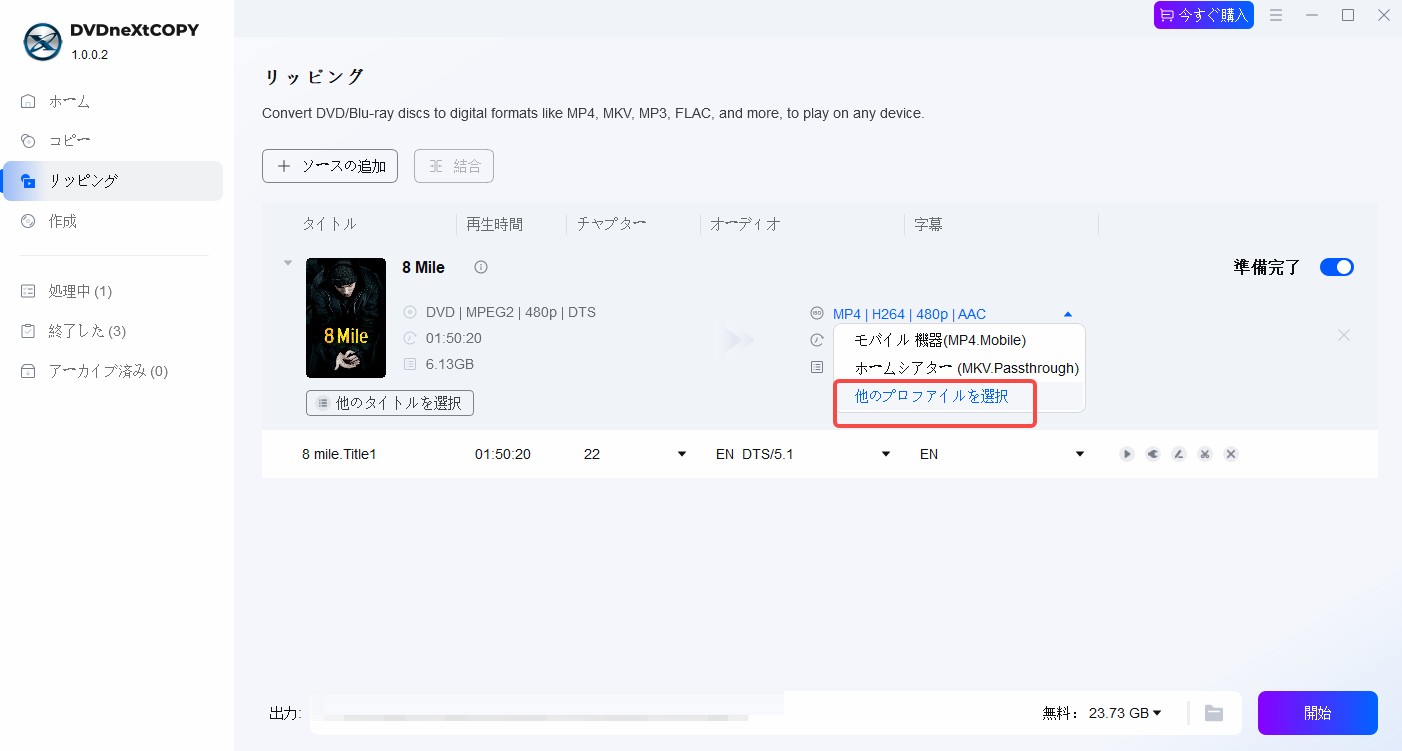This screenshot has height=751, width=1402.
Task: Open the hamburger menu in title bar
Action: coord(1276,15)
